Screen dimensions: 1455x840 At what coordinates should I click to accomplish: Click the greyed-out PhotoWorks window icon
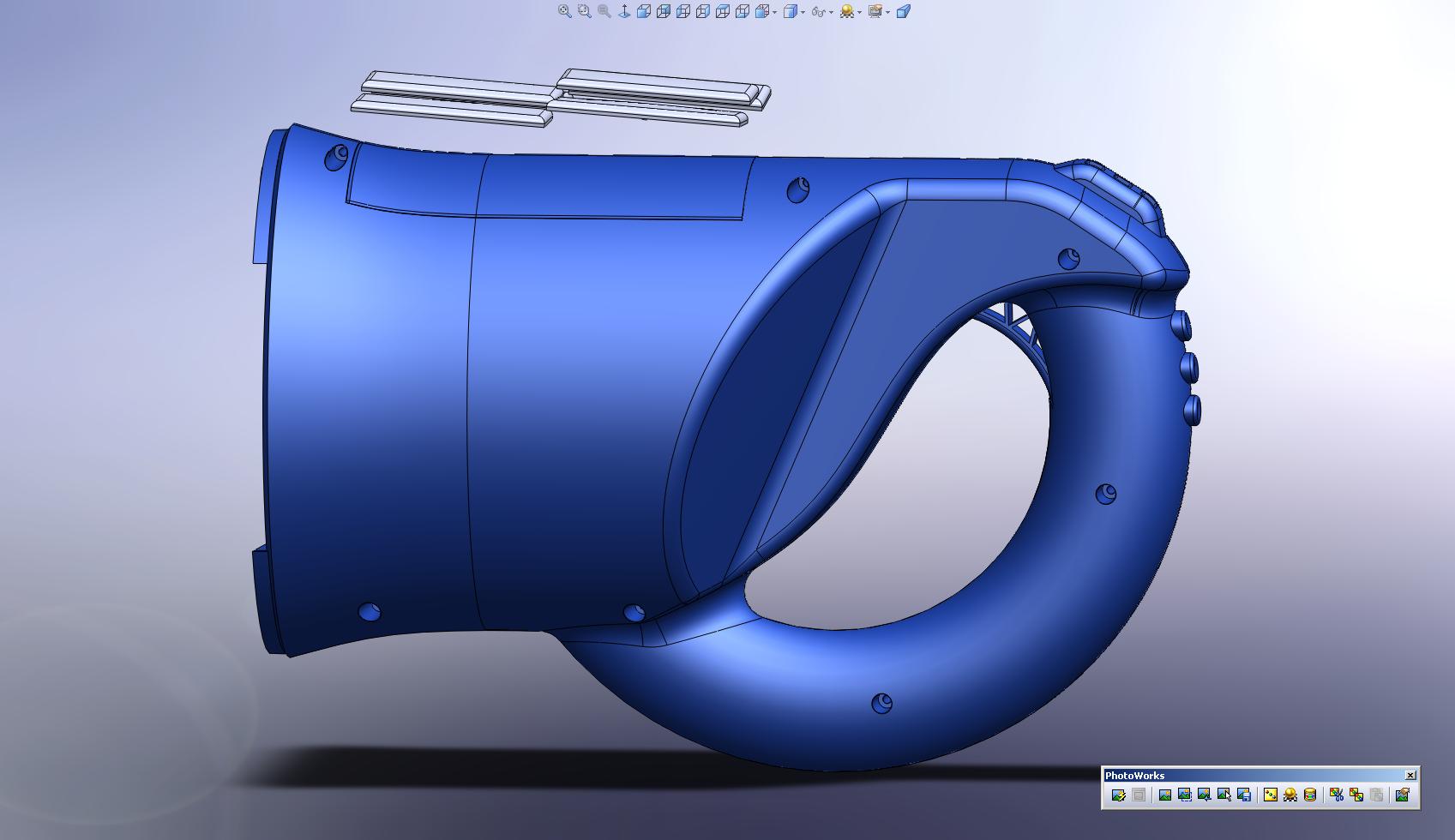coord(1139,795)
